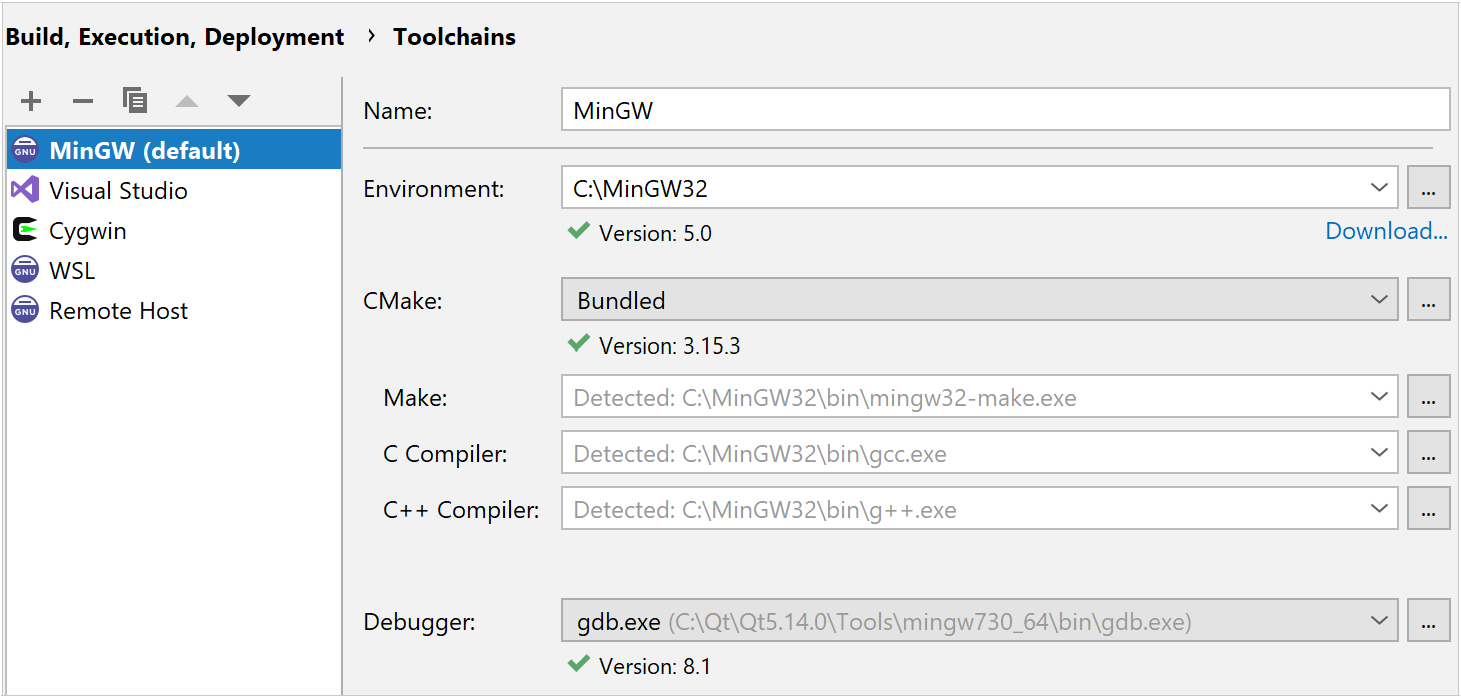
Task: Add a new toolchain with the plus icon
Action: (x=30, y=100)
